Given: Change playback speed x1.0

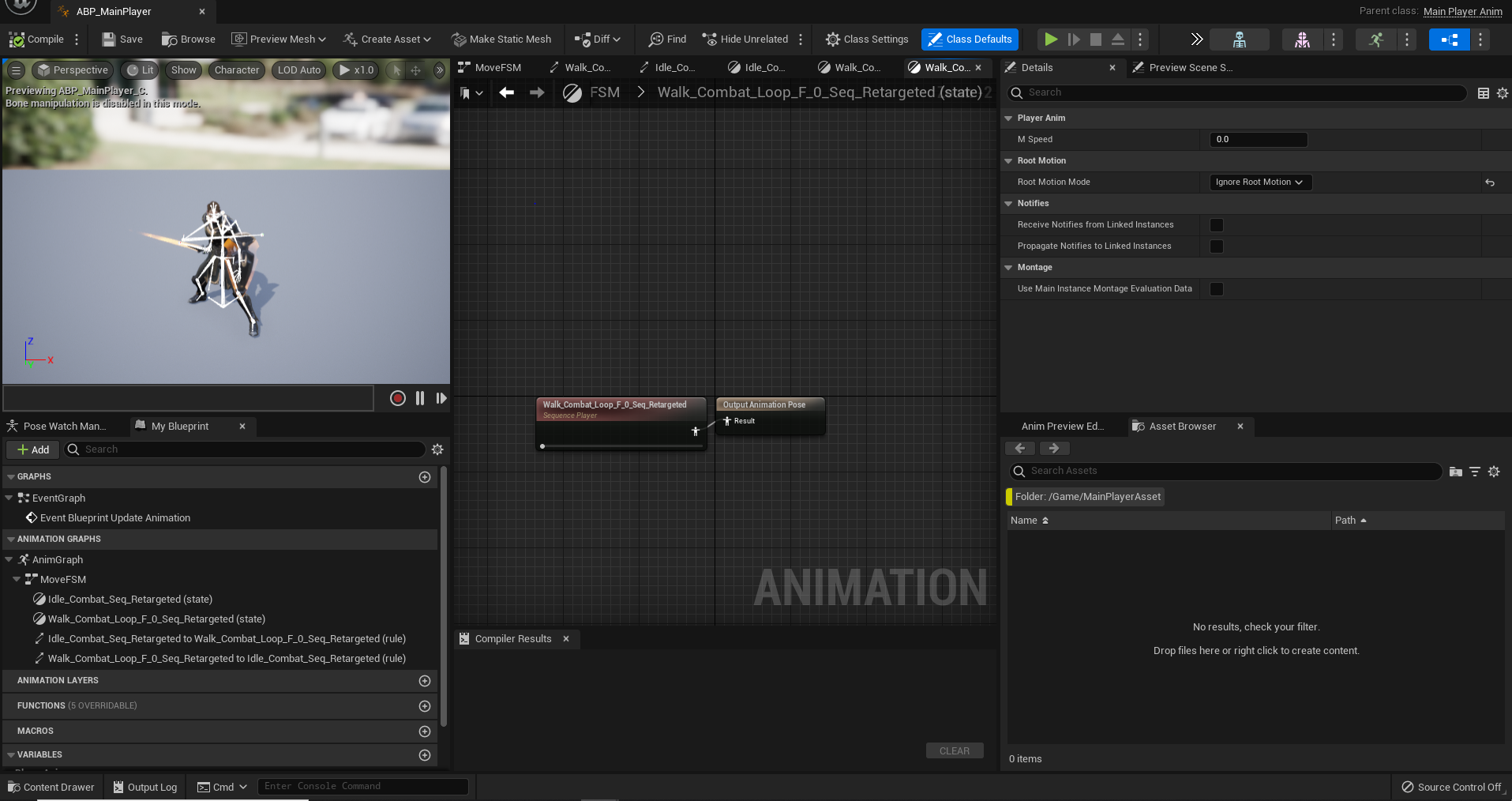Looking at the screenshot, I should point(356,70).
